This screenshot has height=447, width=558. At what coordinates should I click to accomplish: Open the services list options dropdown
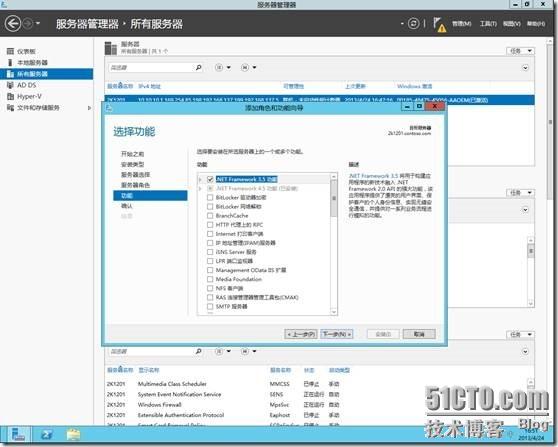[223, 351]
